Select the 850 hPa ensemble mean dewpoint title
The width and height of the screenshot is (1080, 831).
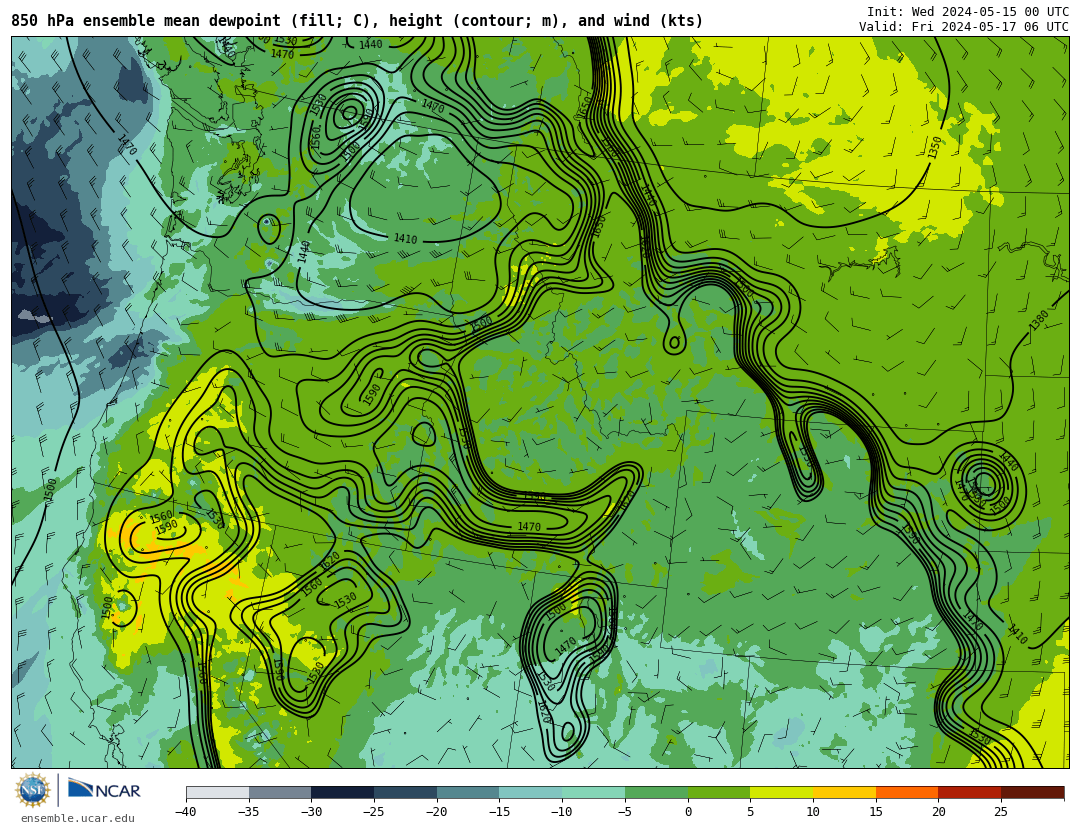(357, 21)
